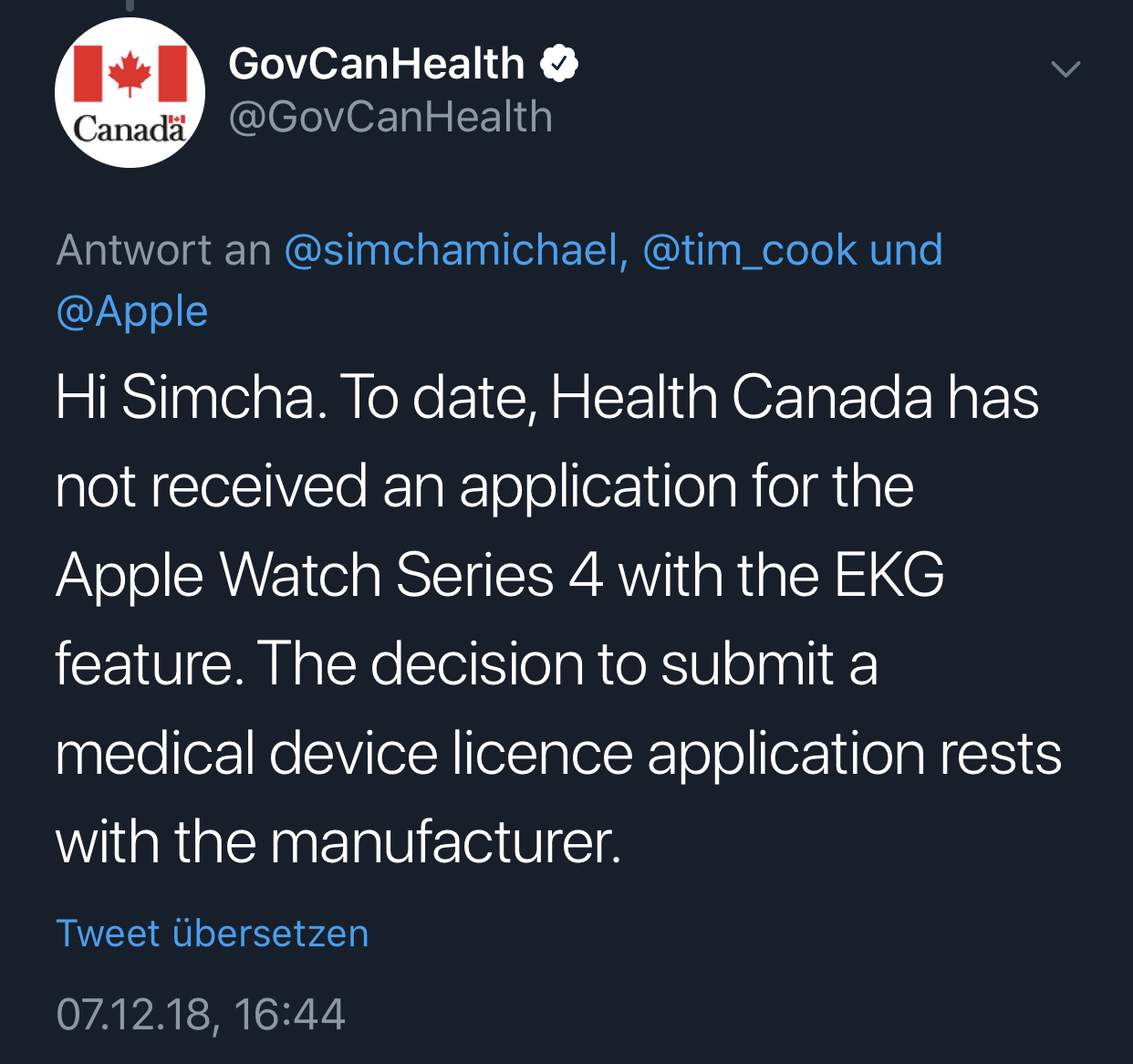Click the 07.12.18, 16:44 timestamp

201,1015
